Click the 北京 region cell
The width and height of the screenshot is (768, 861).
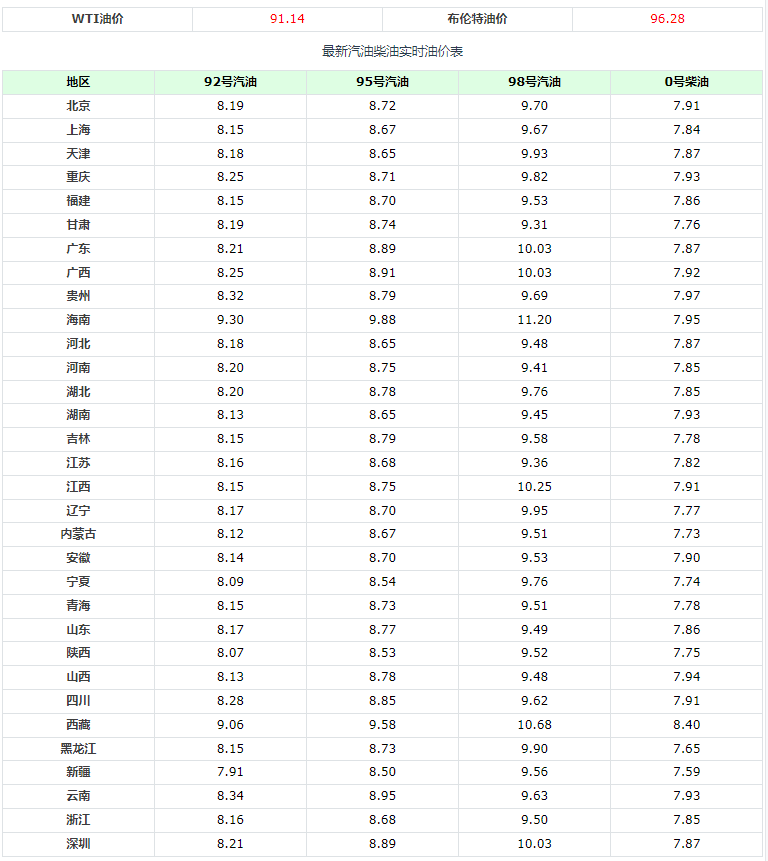(x=78, y=106)
